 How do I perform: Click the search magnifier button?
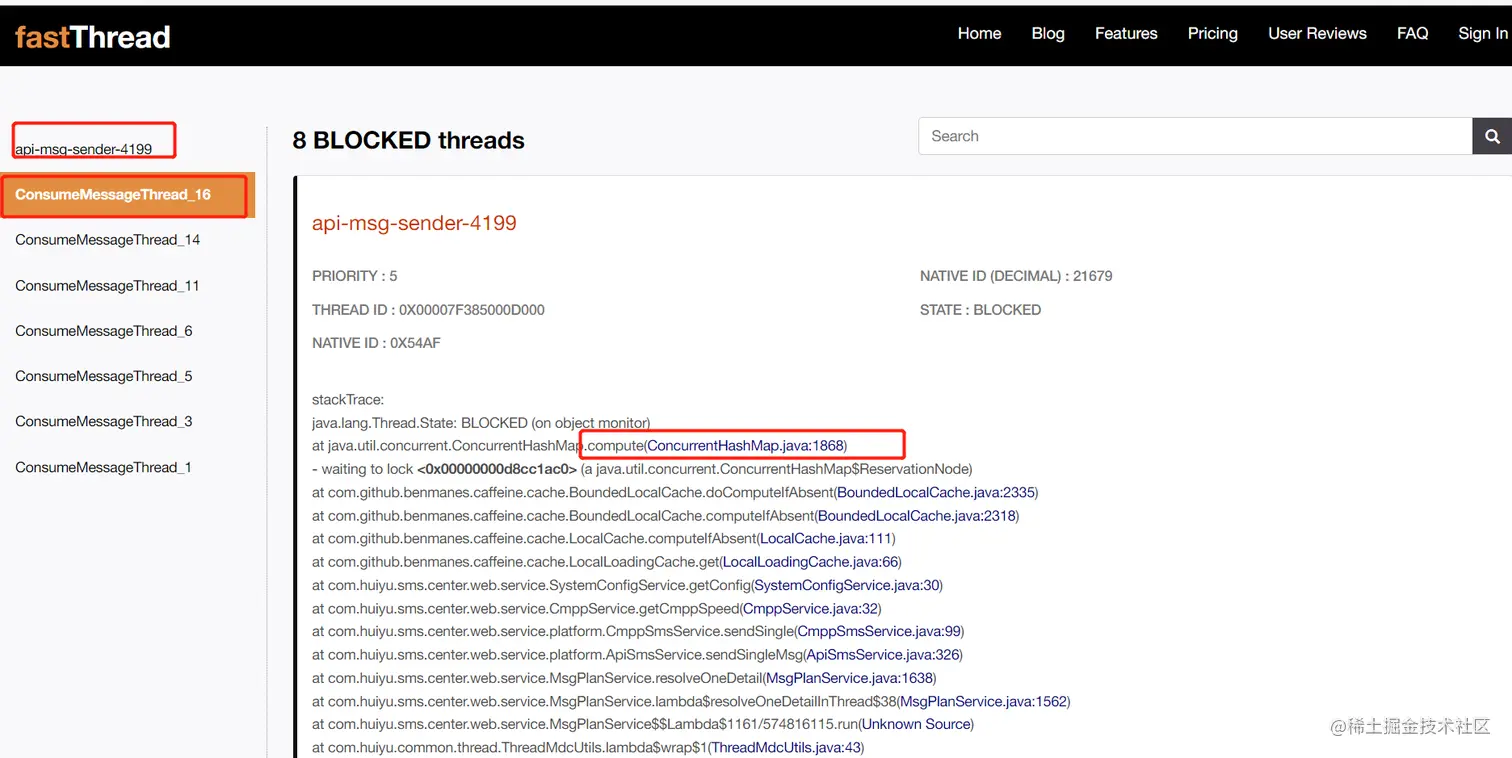coord(1492,136)
